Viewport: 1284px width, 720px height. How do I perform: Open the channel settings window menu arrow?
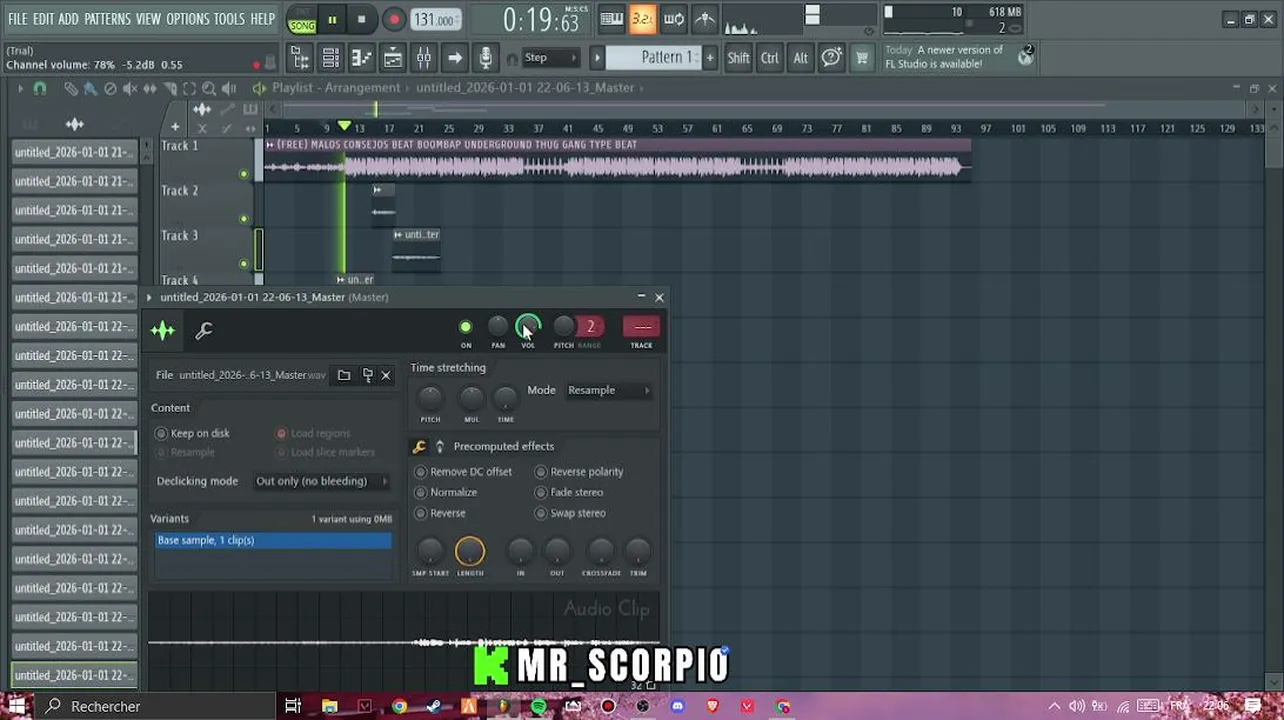click(149, 297)
